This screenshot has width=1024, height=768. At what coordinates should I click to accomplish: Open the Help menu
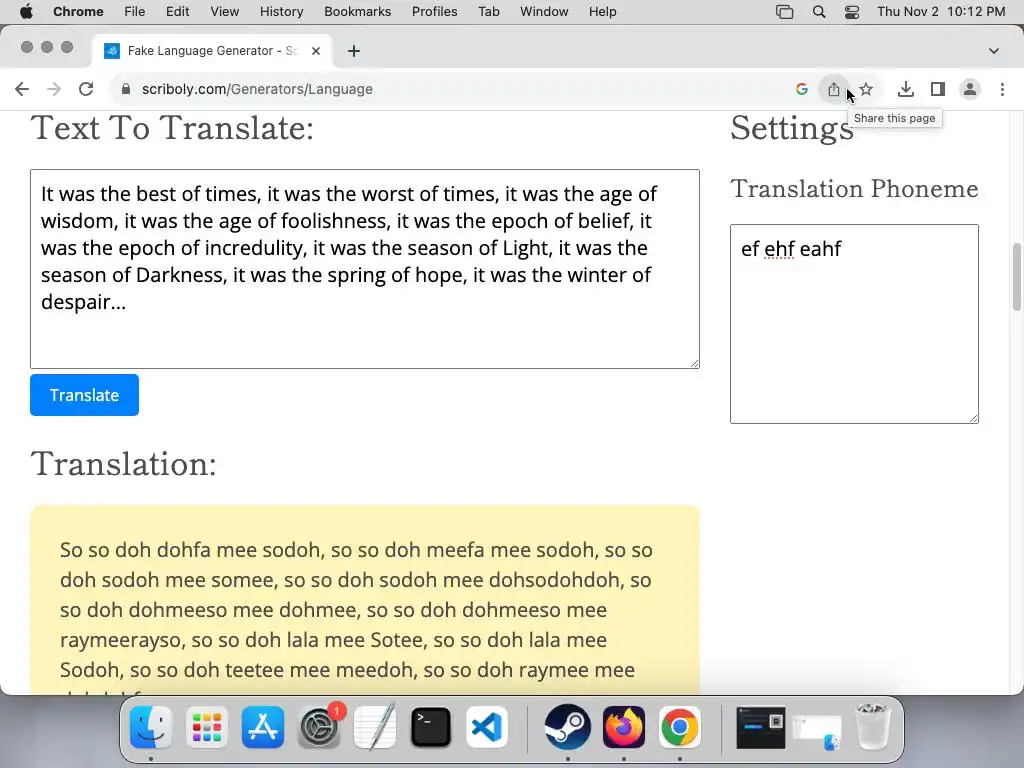click(602, 12)
